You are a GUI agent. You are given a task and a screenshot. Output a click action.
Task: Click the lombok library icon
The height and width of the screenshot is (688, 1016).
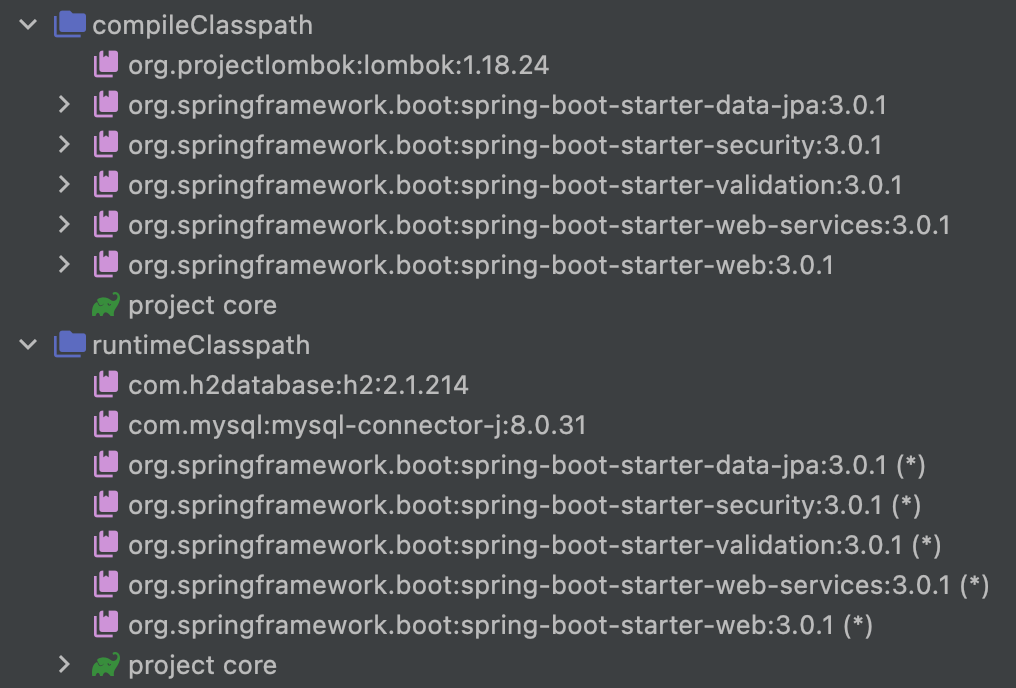[x=106, y=65]
